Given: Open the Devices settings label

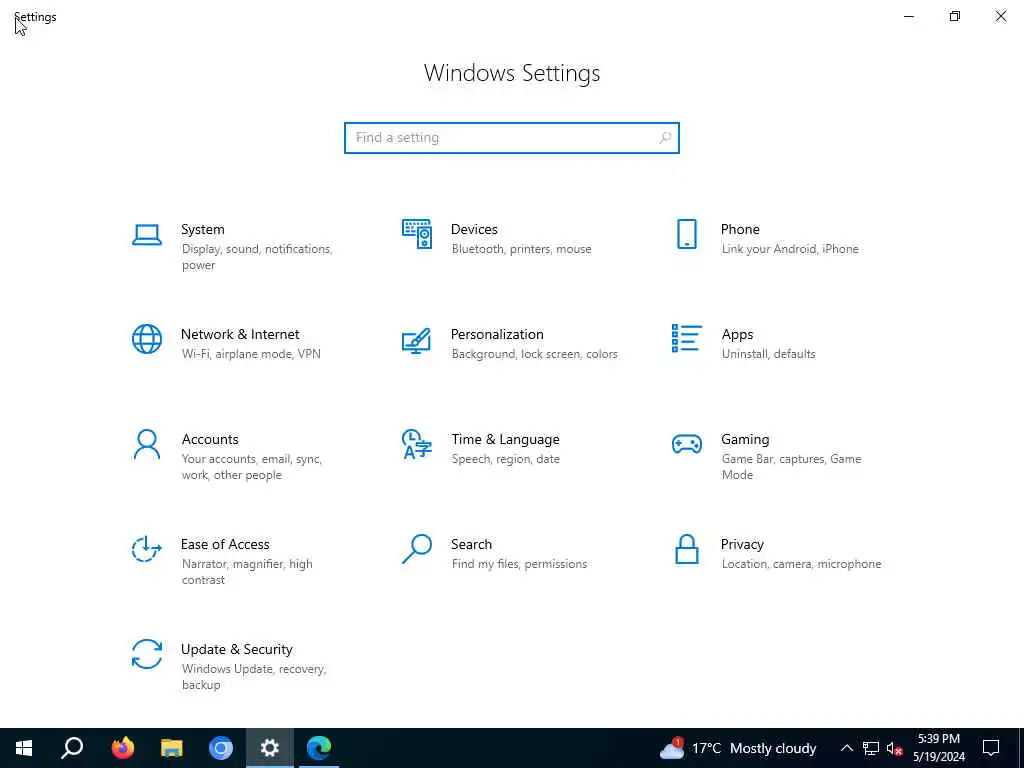Looking at the screenshot, I should pyautogui.click(x=474, y=229).
